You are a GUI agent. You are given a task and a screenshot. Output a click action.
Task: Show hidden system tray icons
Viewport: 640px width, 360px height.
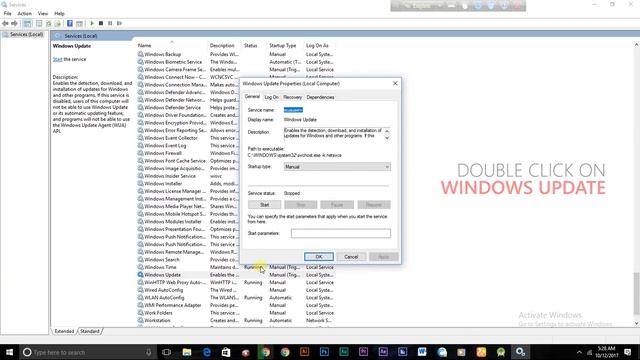click(x=579, y=352)
